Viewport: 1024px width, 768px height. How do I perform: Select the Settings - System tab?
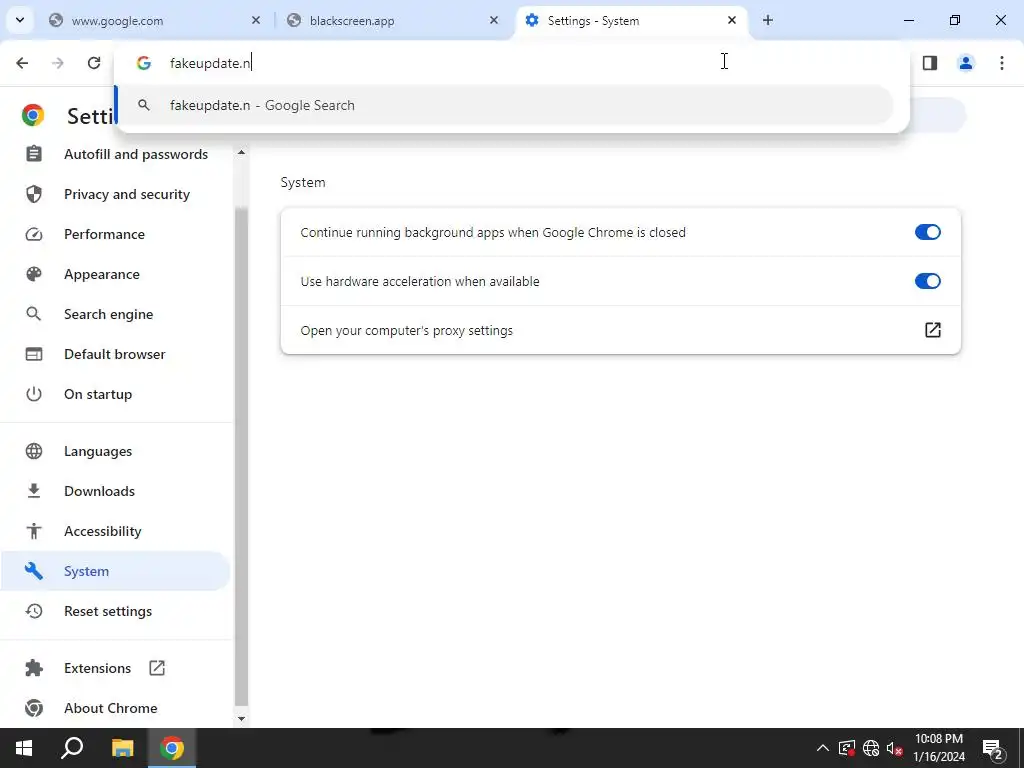click(630, 20)
